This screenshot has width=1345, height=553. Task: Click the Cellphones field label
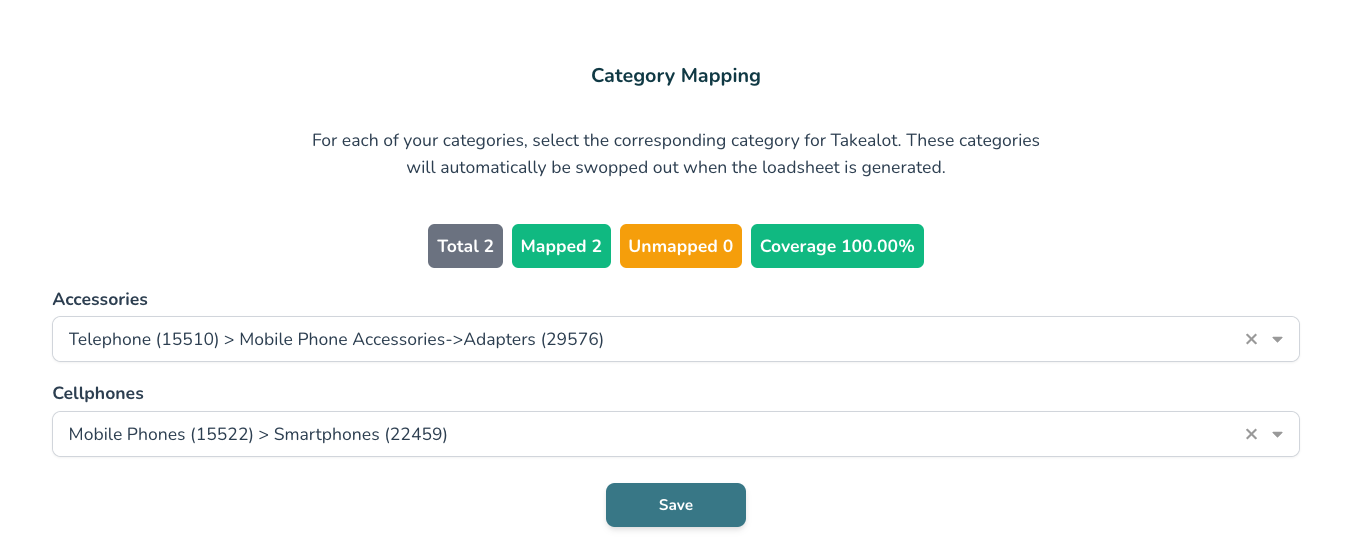(98, 393)
